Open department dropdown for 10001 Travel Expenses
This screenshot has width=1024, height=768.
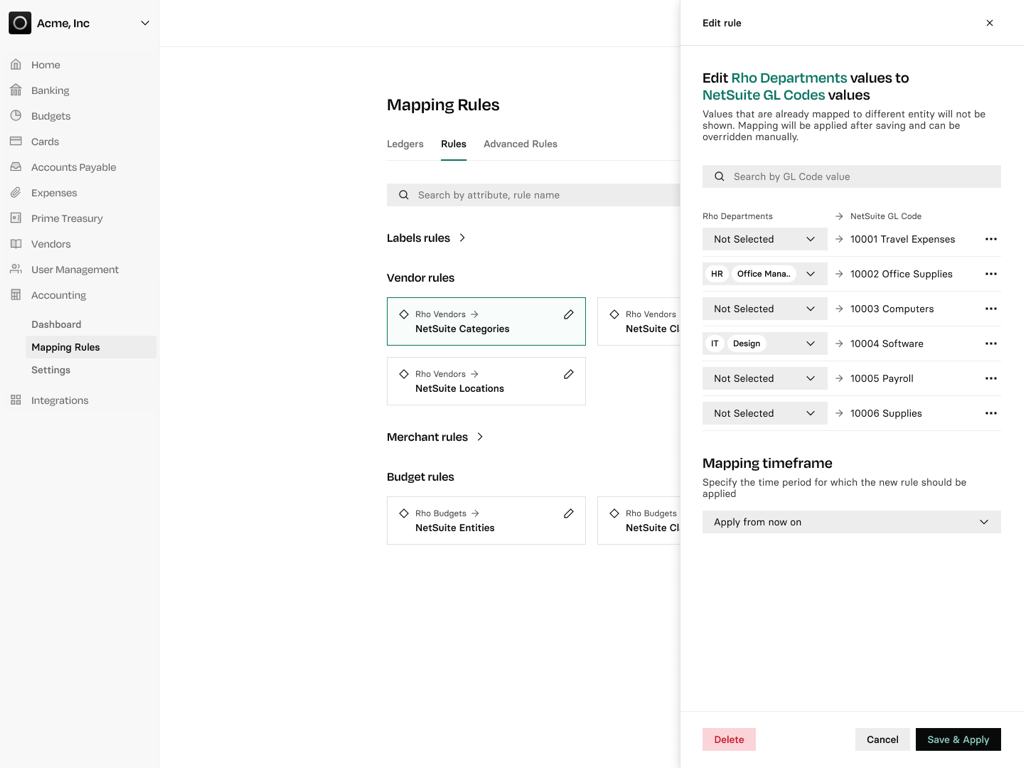click(765, 239)
